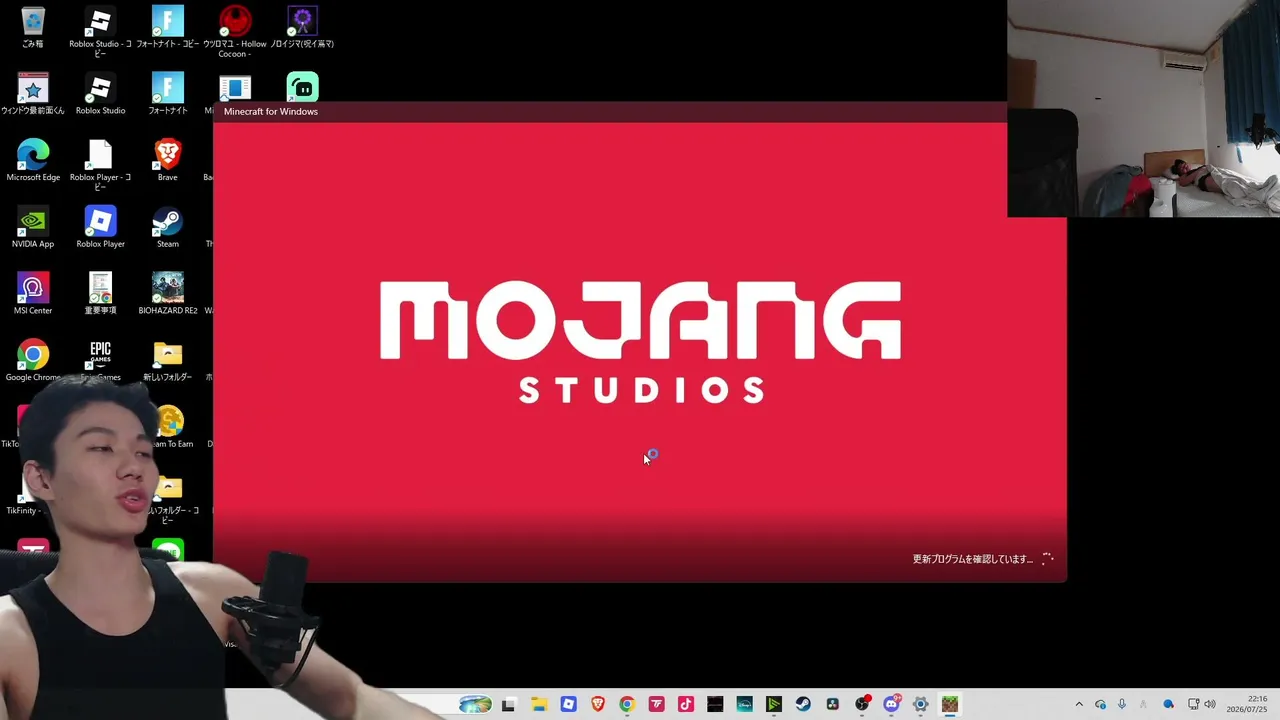
Task: Select the Roblox Player - コピー desktop file
Action: click(100, 165)
